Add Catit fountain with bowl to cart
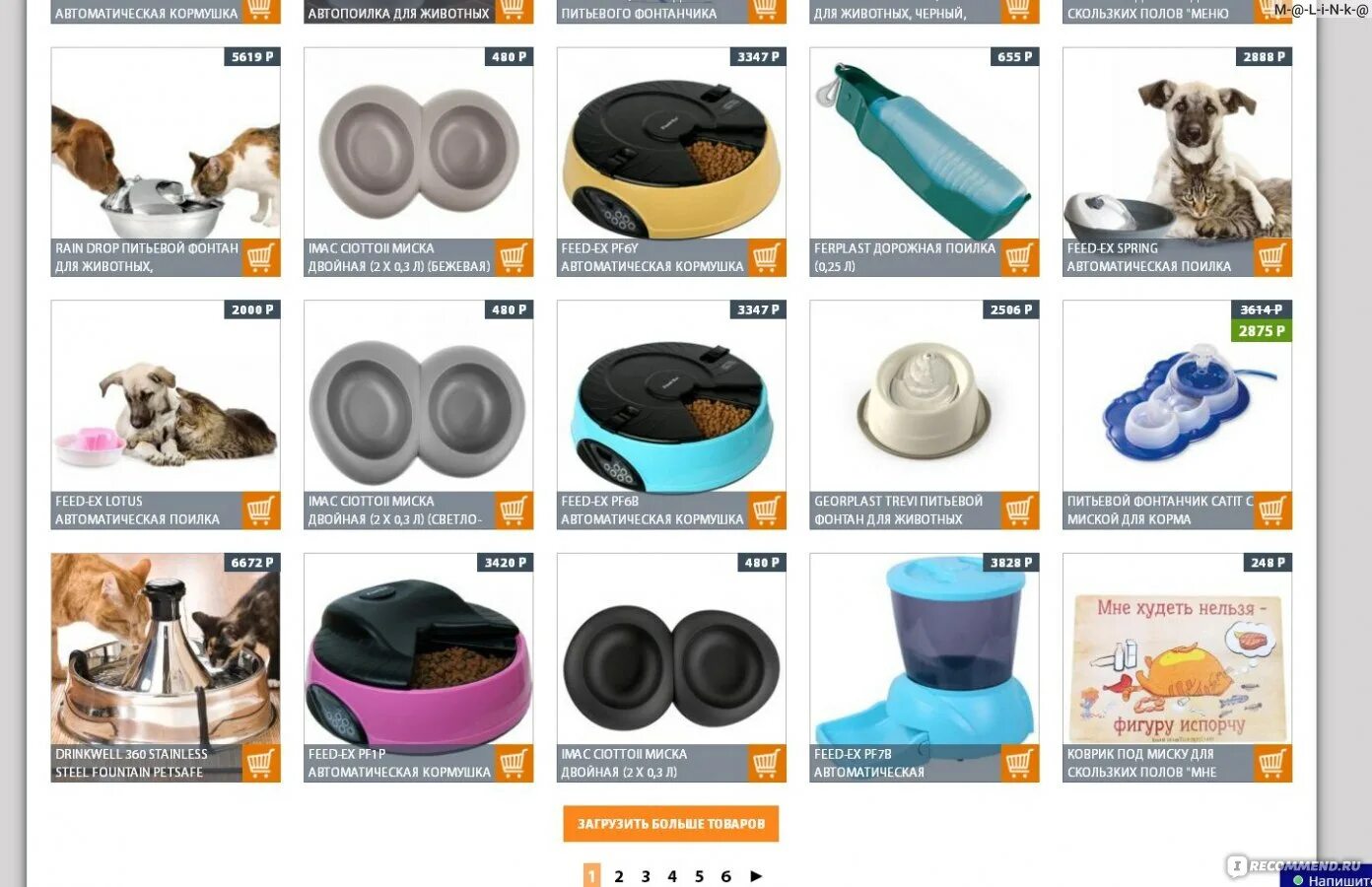The height and width of the screenshot is (887, 1372). pos(1272,511)
